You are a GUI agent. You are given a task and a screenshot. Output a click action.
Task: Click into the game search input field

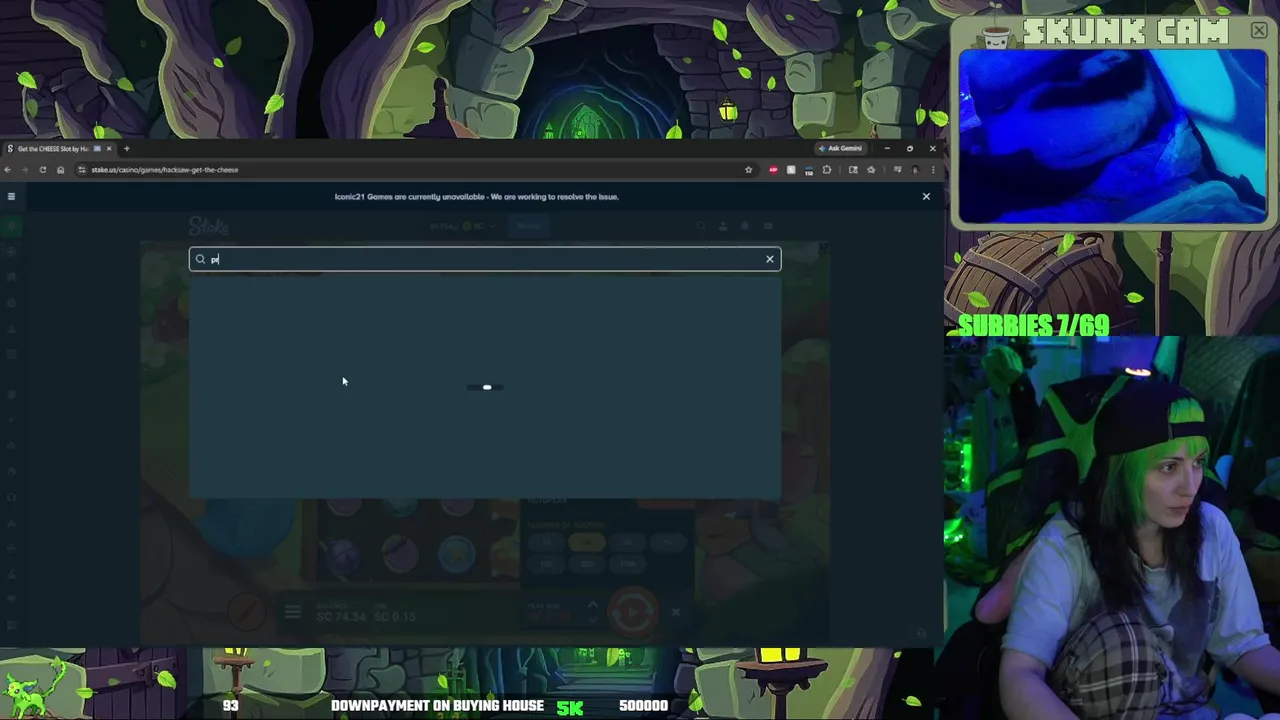(485, 259)
